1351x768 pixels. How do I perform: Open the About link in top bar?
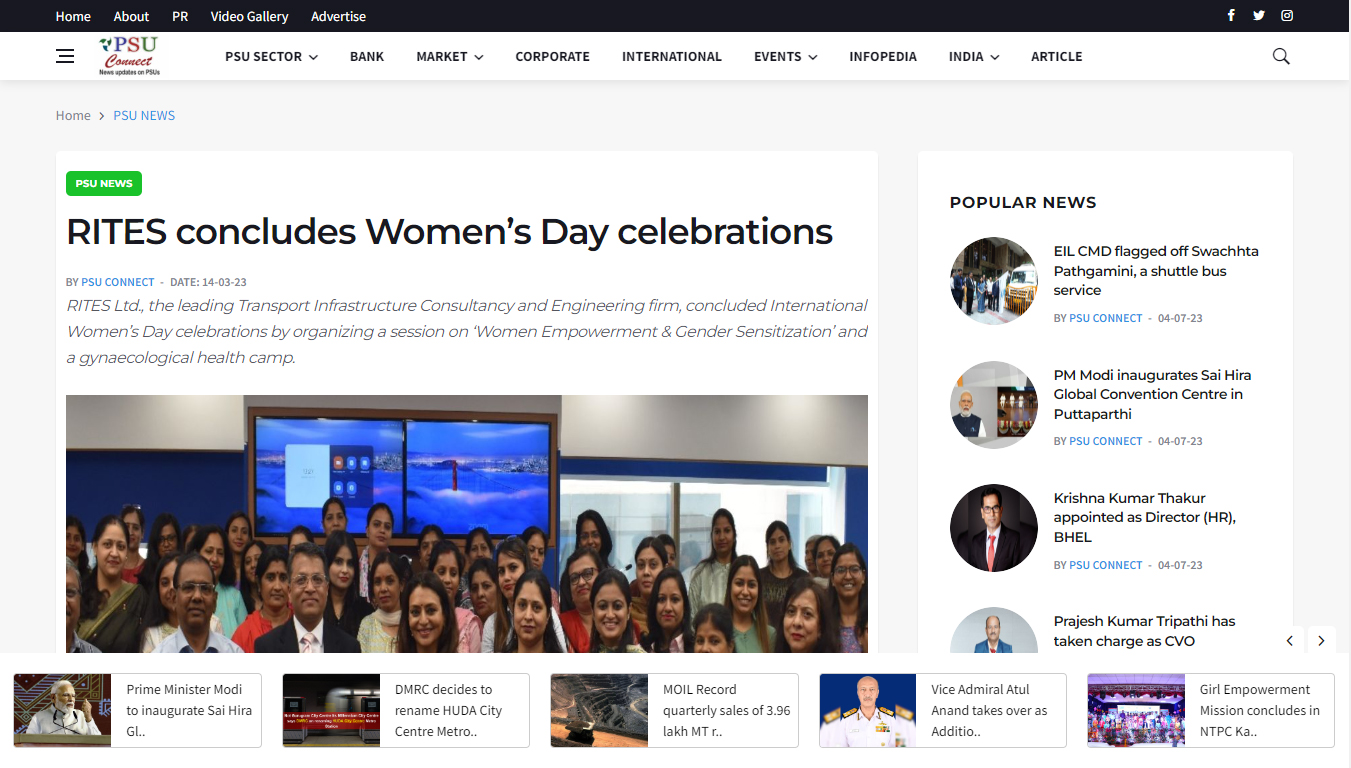coord(131,16)
